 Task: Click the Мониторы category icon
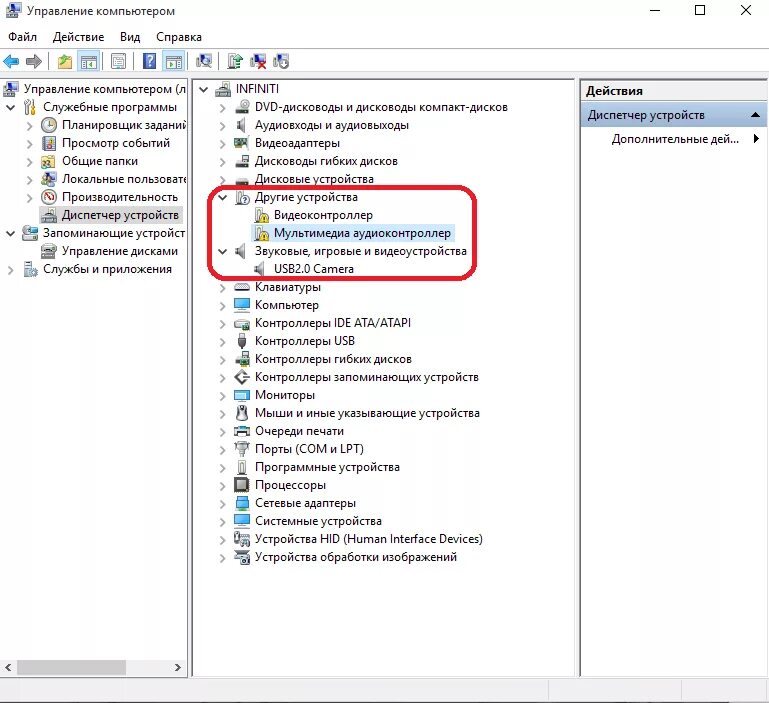(241, 395)
